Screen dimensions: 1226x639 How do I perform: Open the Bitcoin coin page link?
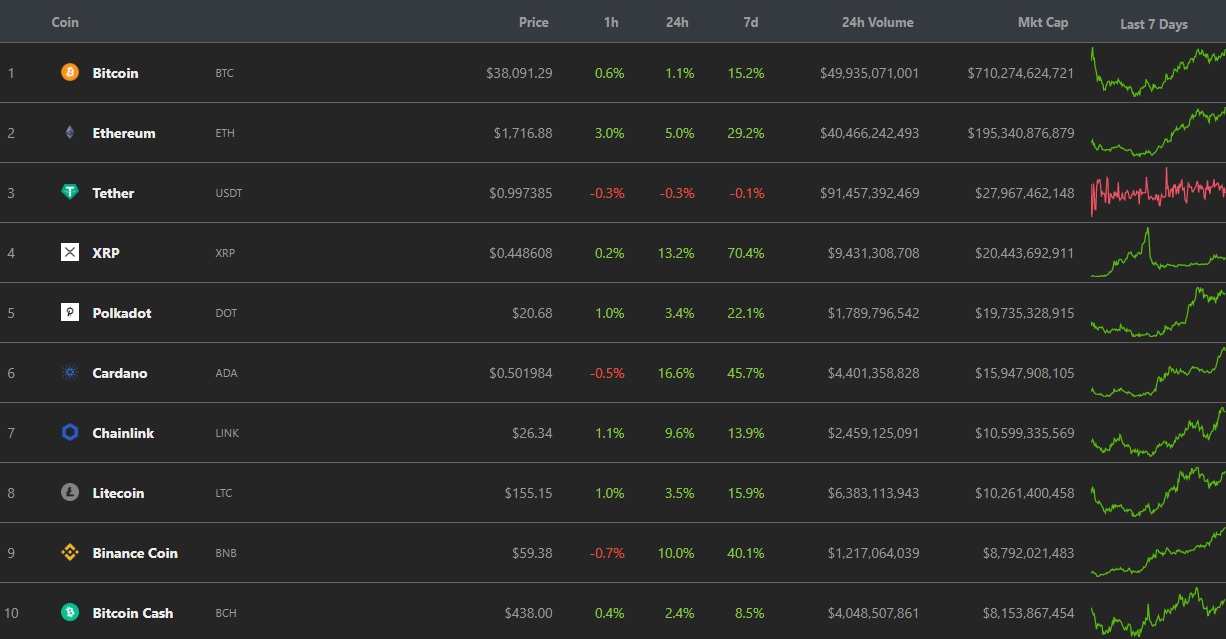115,73
